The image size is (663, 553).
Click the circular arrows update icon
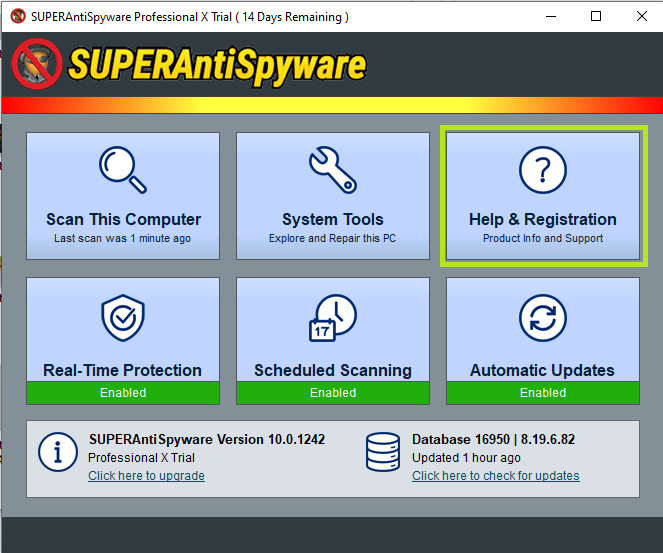coord(542,318)
